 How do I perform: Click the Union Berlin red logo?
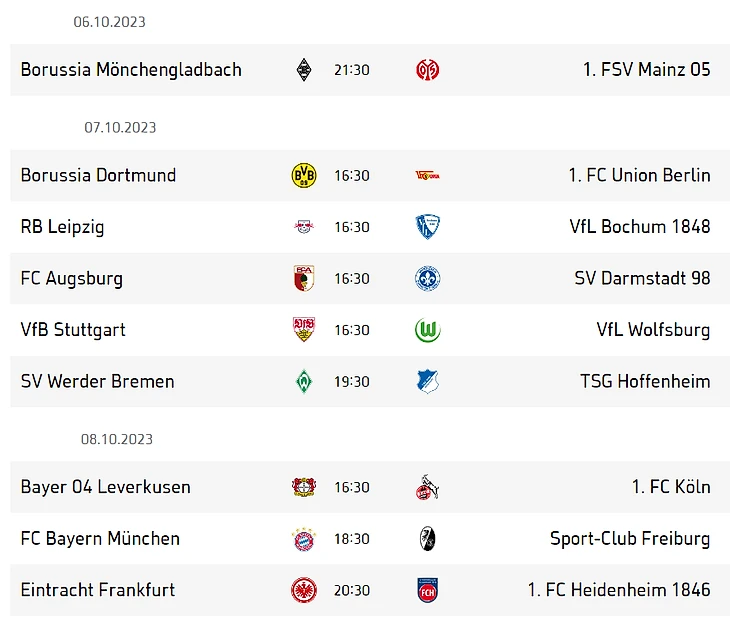pos(427,176)
